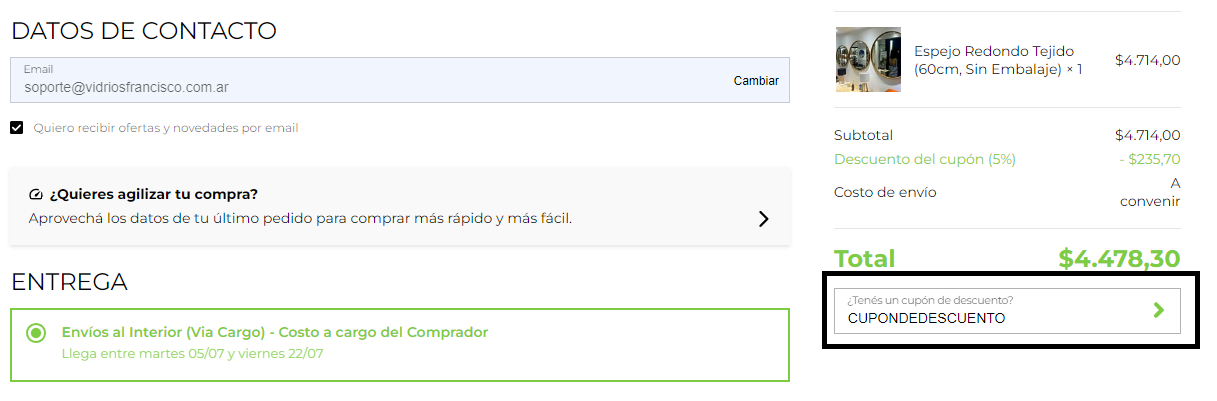Image resolution: width=1217 pixels, height=401 pixels.
Task: Click the speedometer icon beside "¿Quieres agilizar tu compra?"
Action: (x=37, y=194)
